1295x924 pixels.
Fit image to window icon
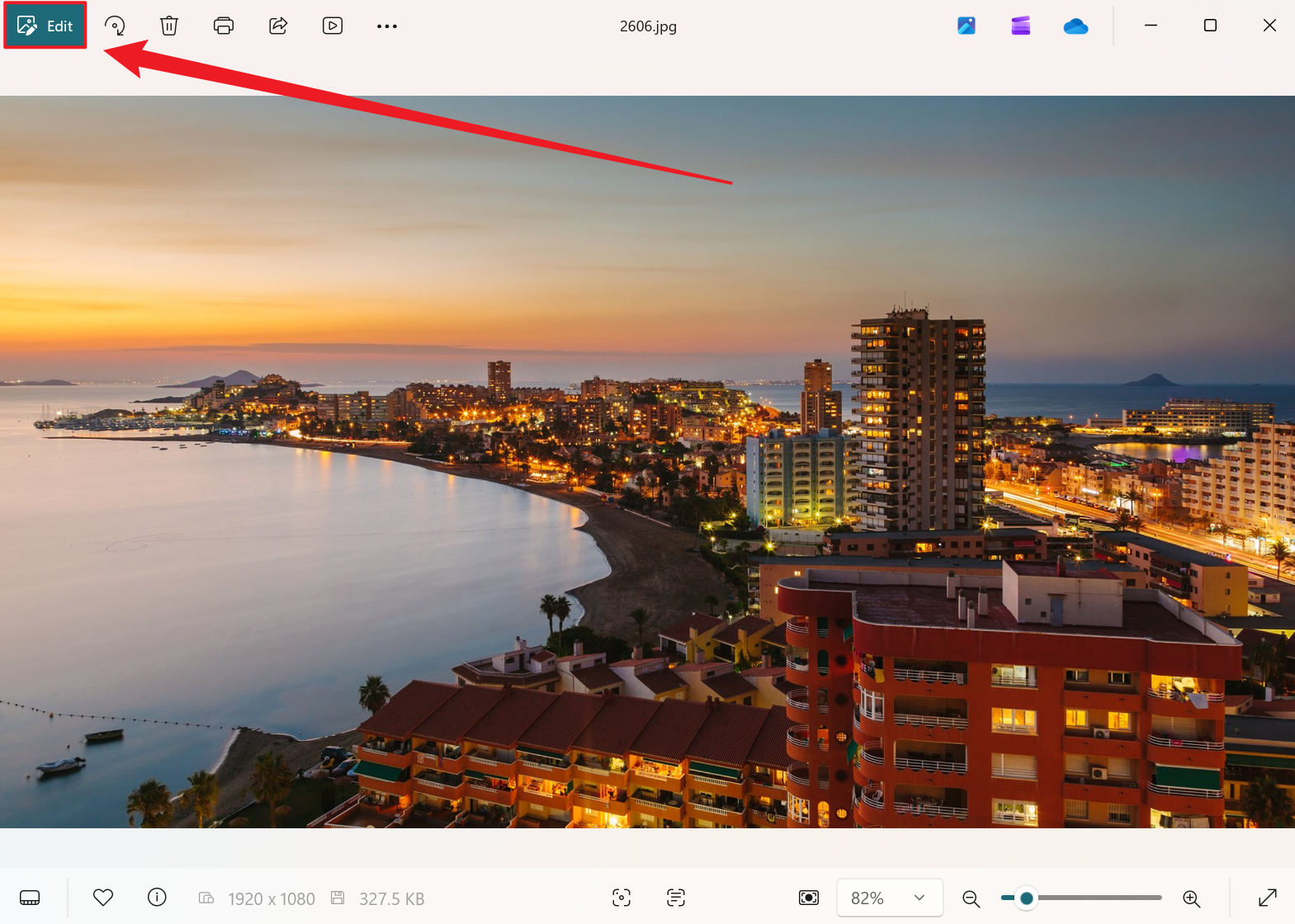[809, 898]
